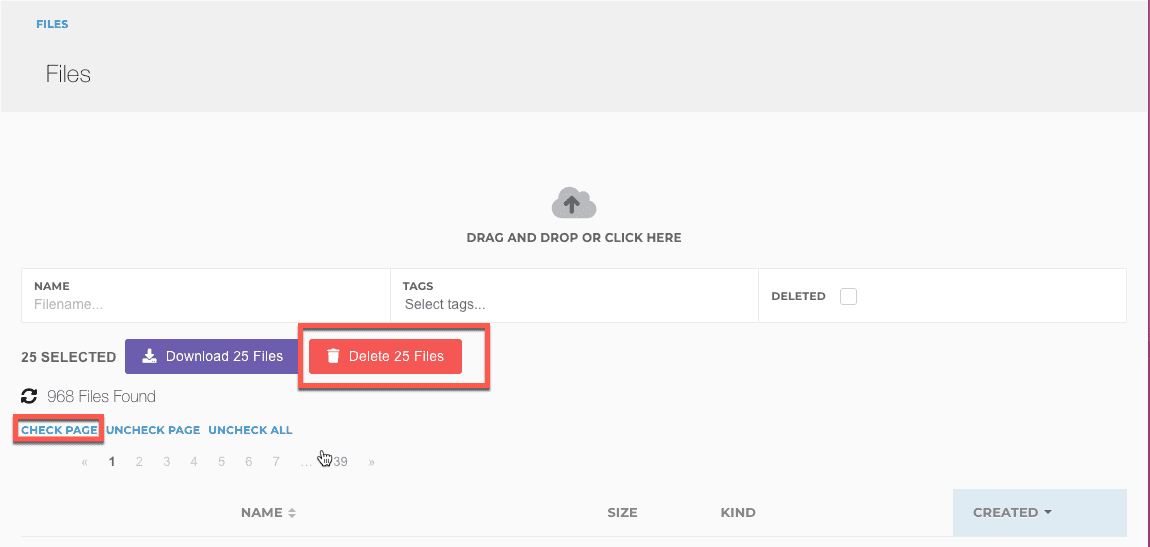The width and height of the screenshot is (1150, 547).
Task: Click the Uncheck Page link
Action: pos(153,430)
